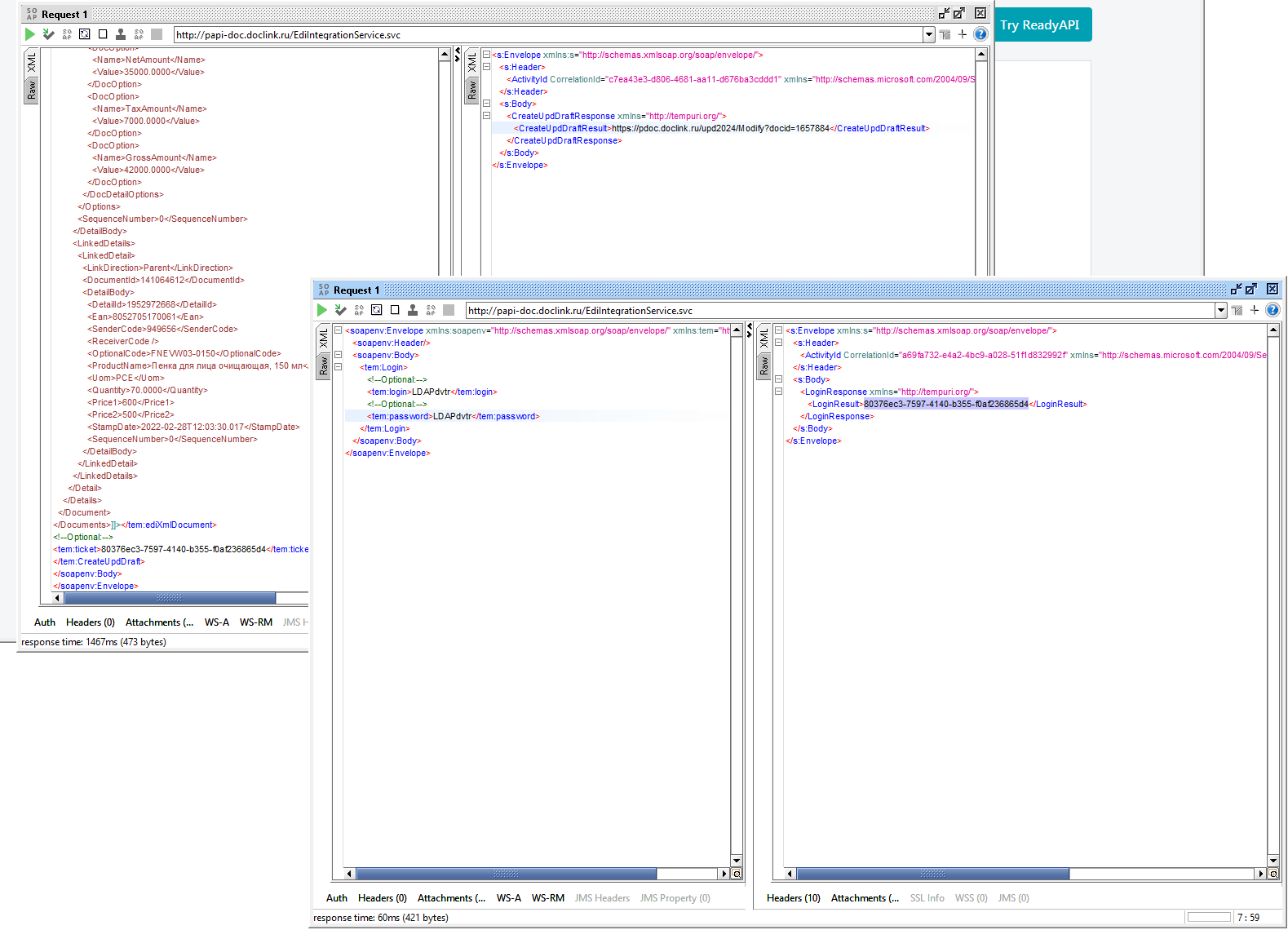Click in the Login request endpoint URL field
1288x930 pixels.
[x=840, y=310]
